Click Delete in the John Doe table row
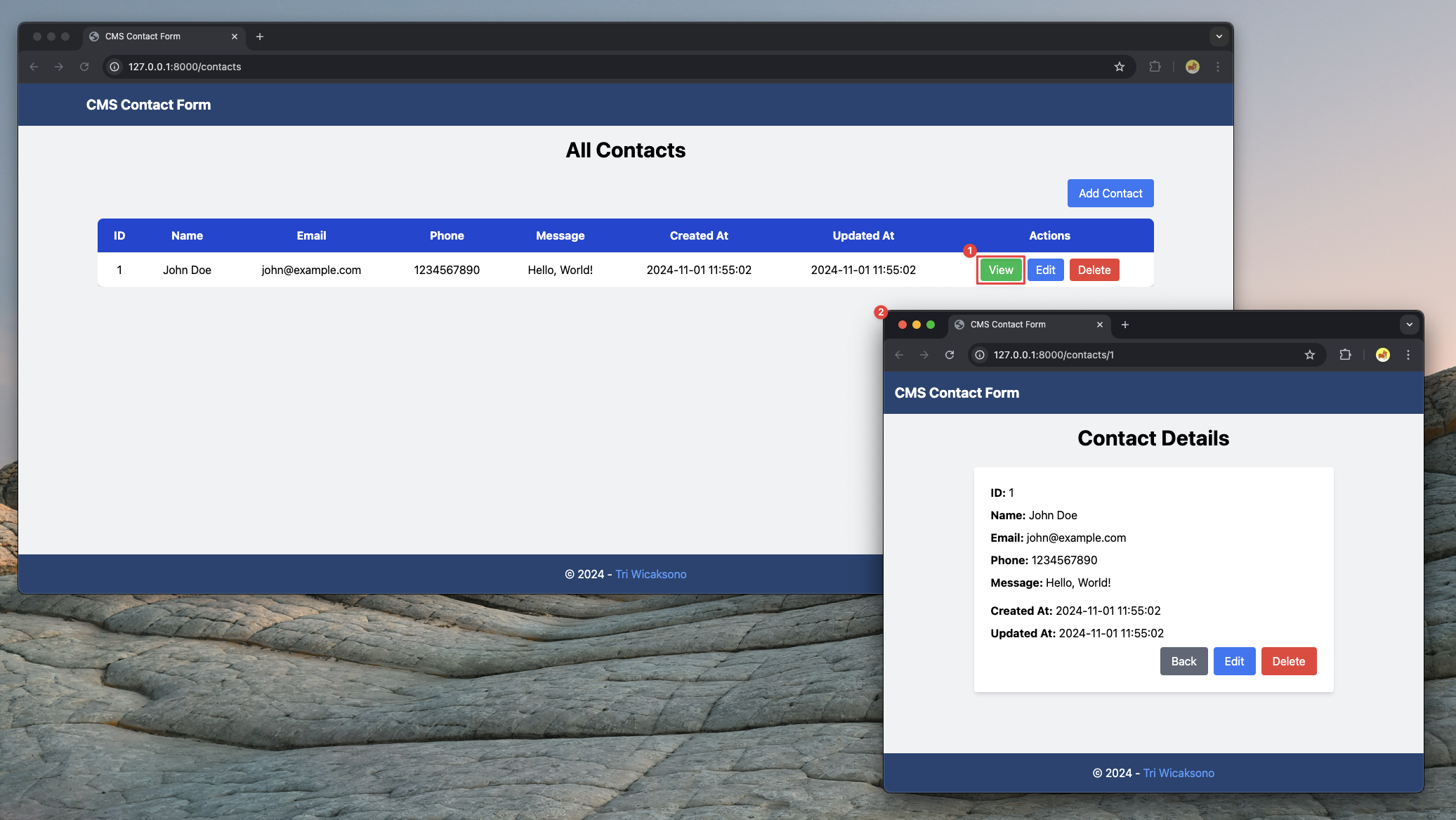Image resolution: width=1456 pixels, height=820 pixels. (x=1094, y=270)
